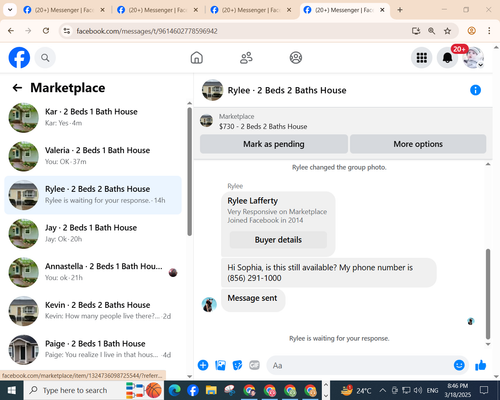500x400 pixels.
Task: View site information icon in address bar
Action: coord(67,31)
